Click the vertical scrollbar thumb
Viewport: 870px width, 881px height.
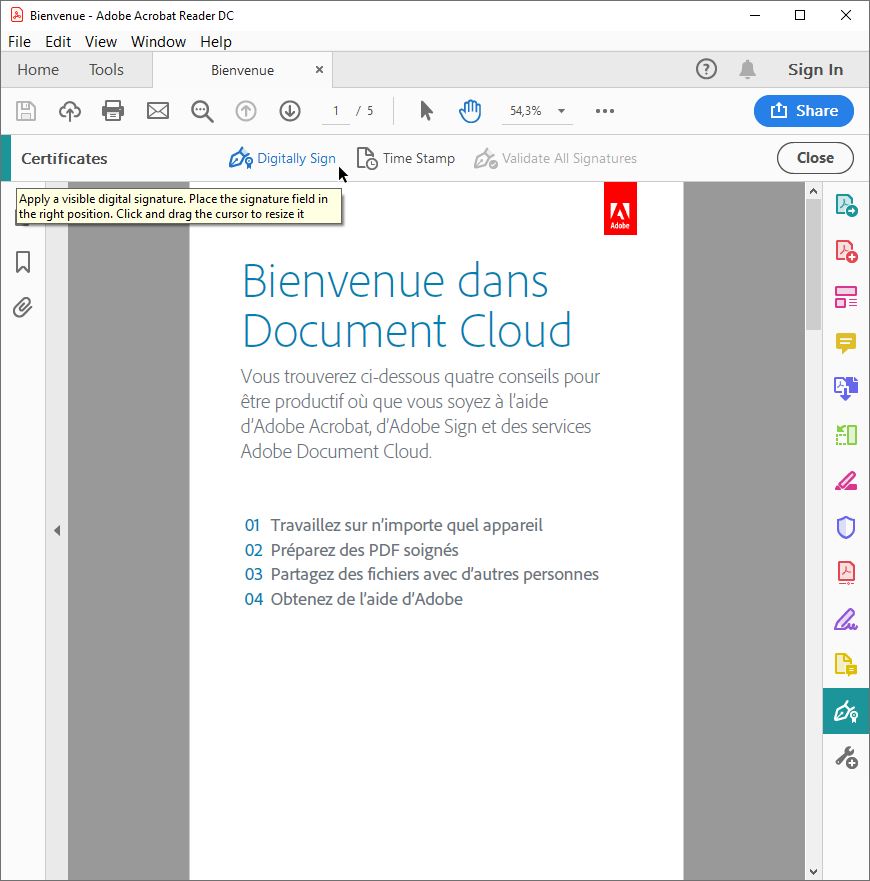pyautogui.click(x=813, y=264)
